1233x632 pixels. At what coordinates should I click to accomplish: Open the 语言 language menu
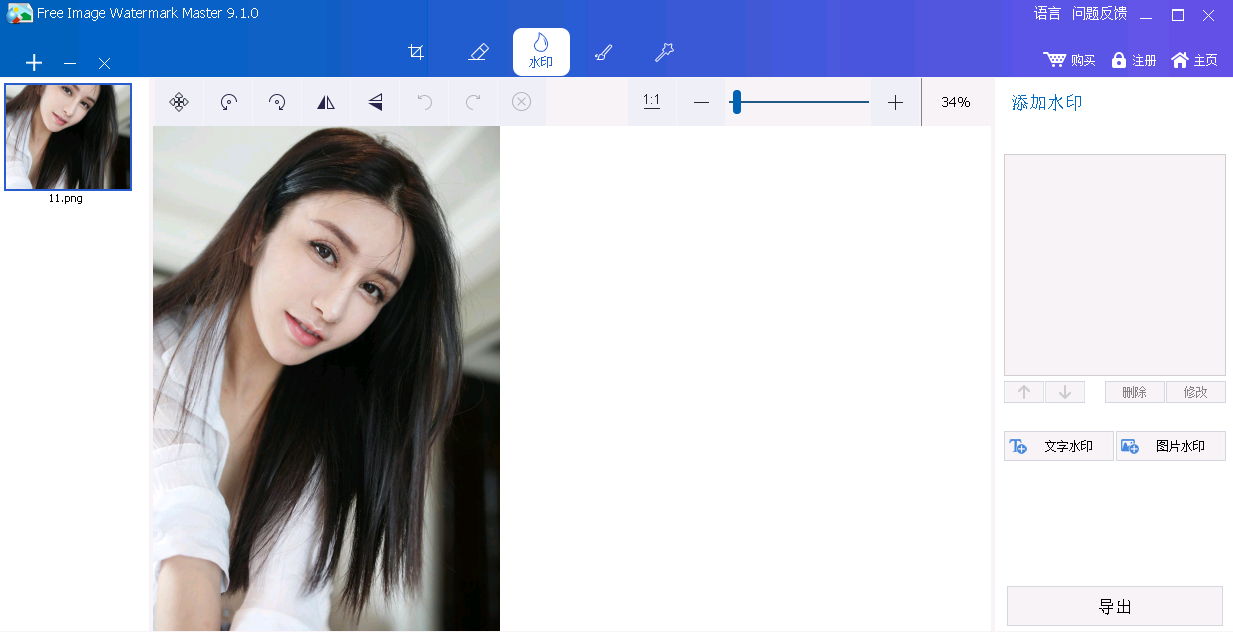point(1047,14)
